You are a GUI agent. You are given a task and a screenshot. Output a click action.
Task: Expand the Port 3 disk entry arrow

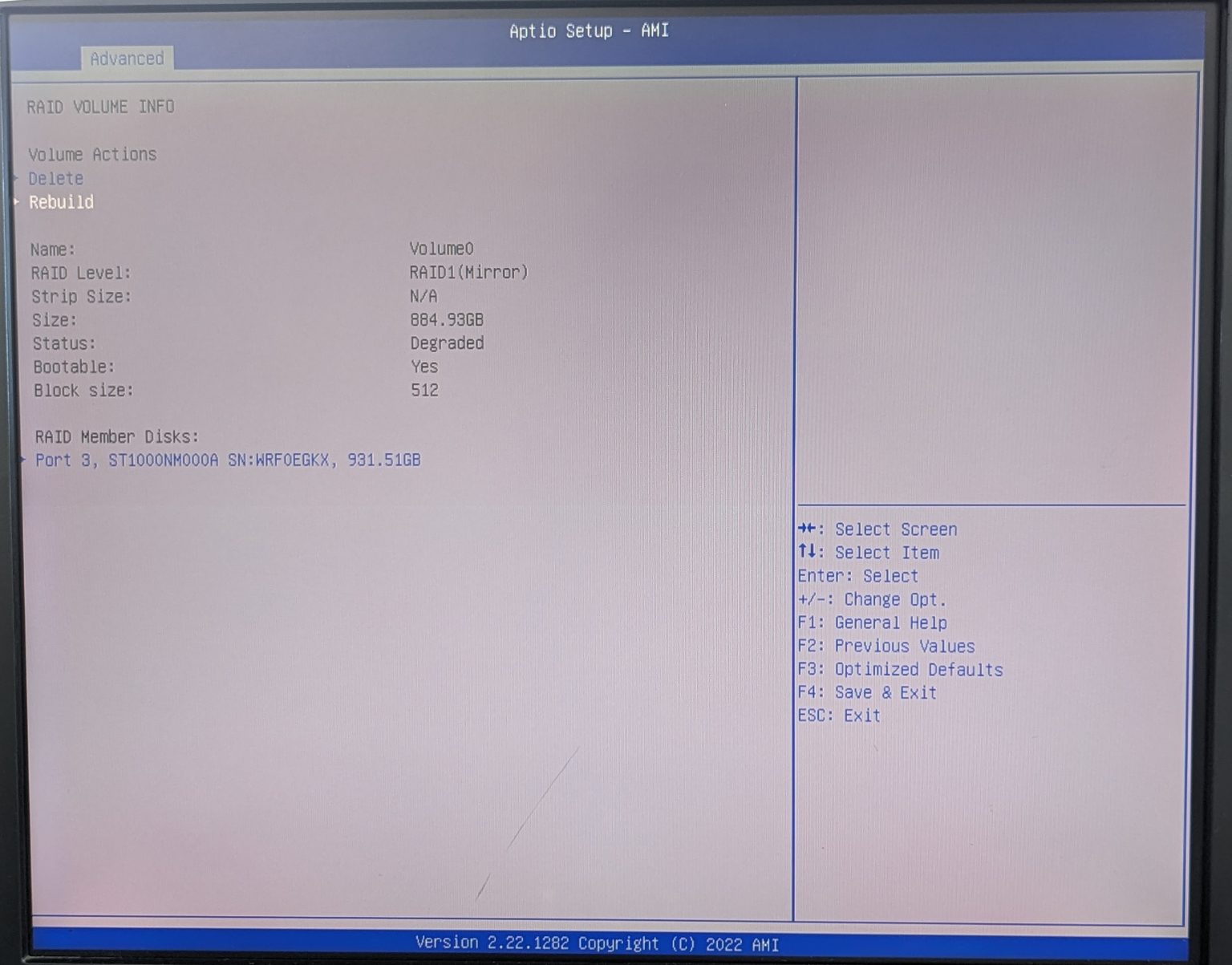[x=22, y=460]
